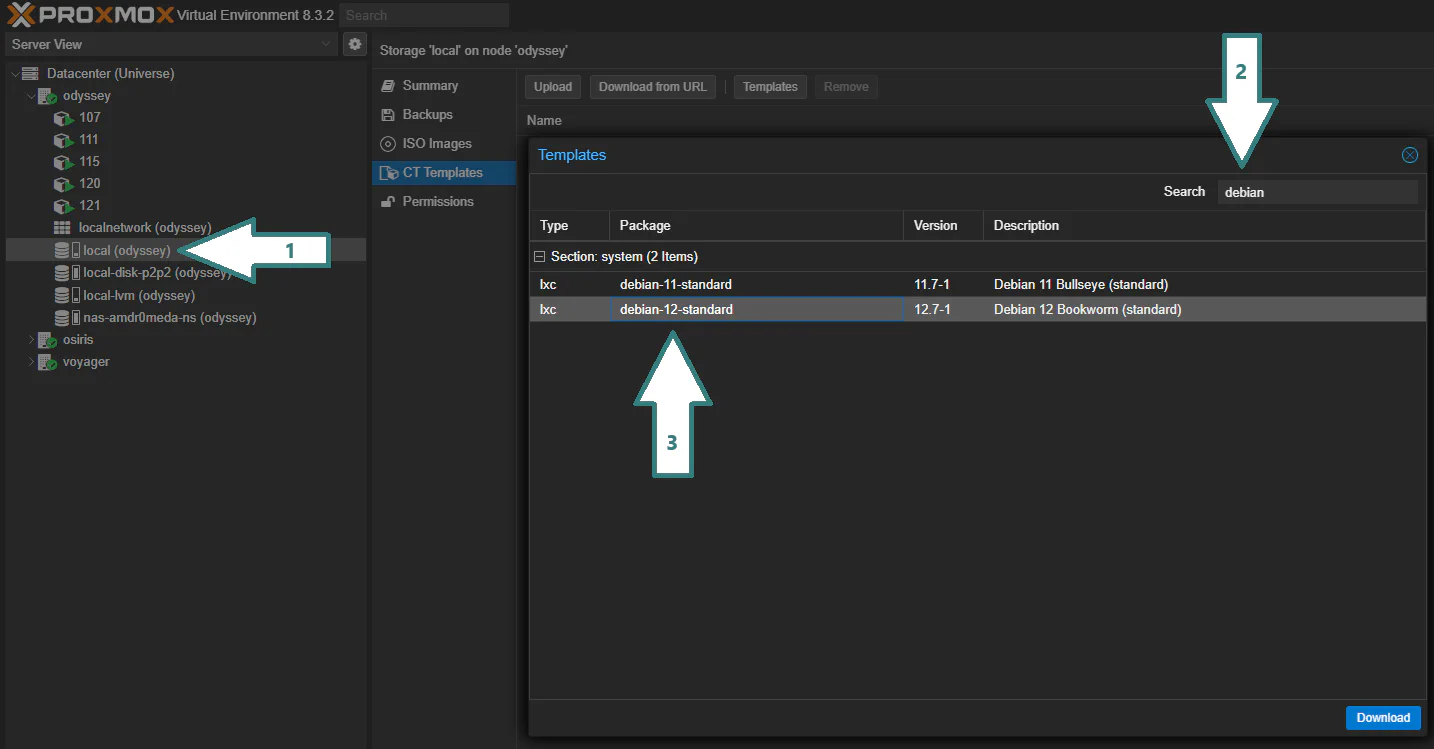Open the Permissions tab

[x=444, y=202]
